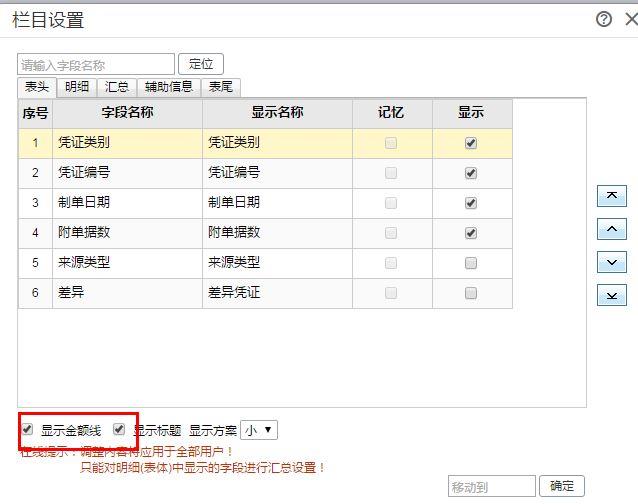
Task: Open the help question mark icon
Action: point(604,19)
